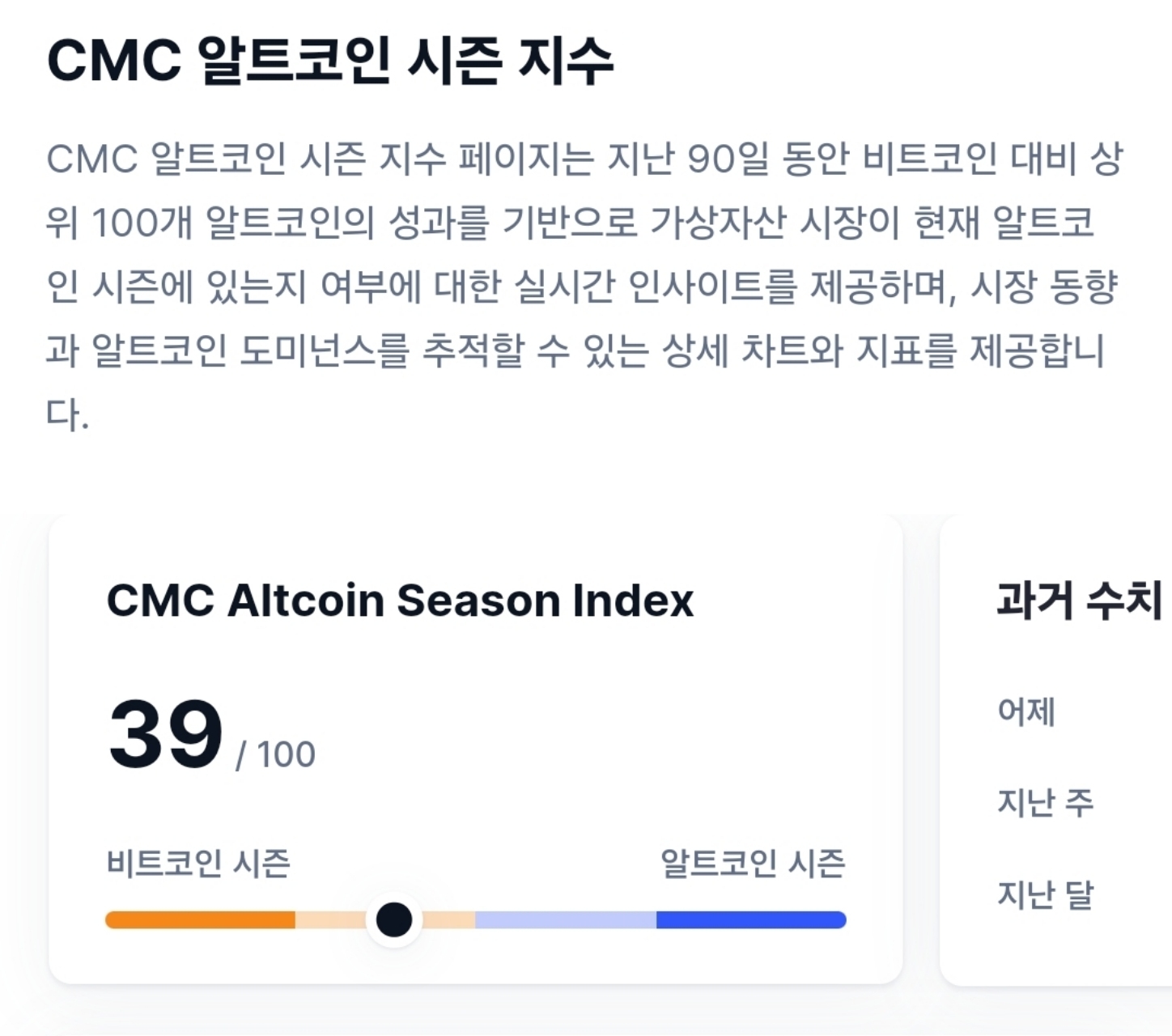This screenshot has height=1036, width=1172.
Task: Click the 'CMC 알트코인 시즌 지수' page heading
Action: pos(330,61)
